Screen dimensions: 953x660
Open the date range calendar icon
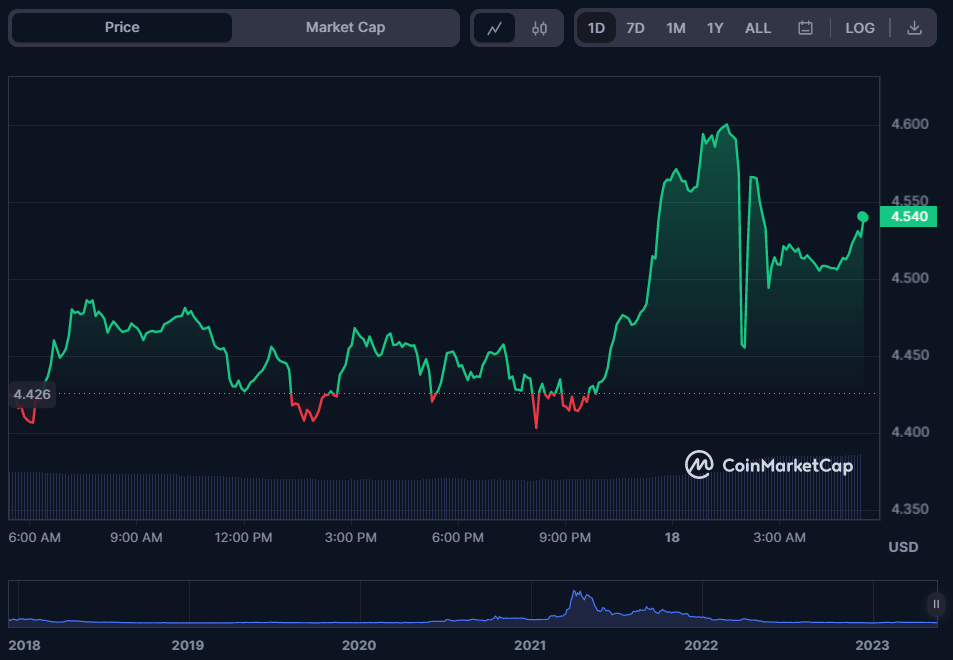(805, 27)
